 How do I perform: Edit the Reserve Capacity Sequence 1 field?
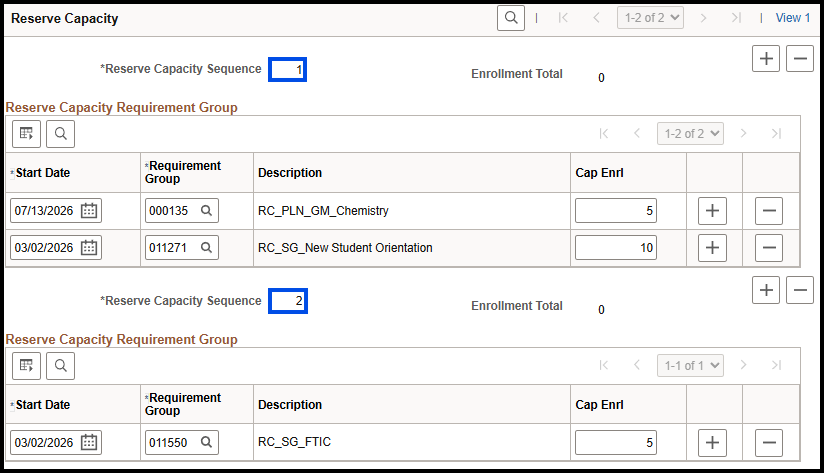point(287,69)
